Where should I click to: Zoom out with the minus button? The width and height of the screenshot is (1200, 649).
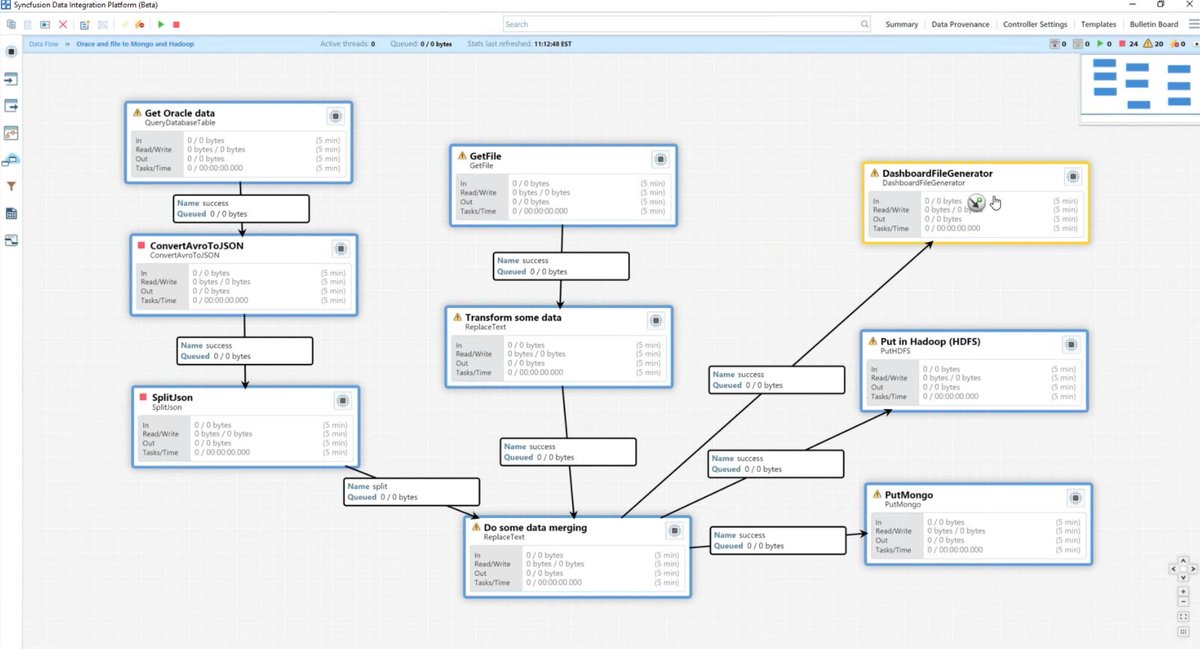click(1183, 602)
